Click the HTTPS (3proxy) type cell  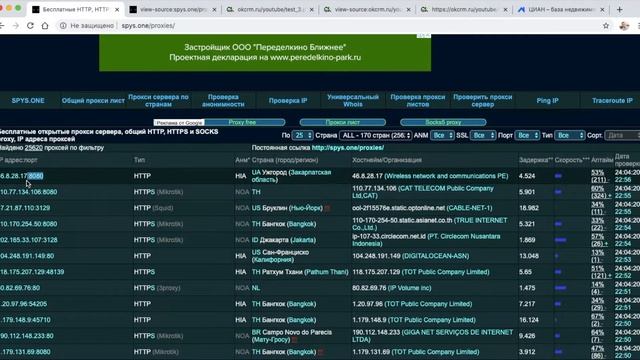tap(157, 288)
